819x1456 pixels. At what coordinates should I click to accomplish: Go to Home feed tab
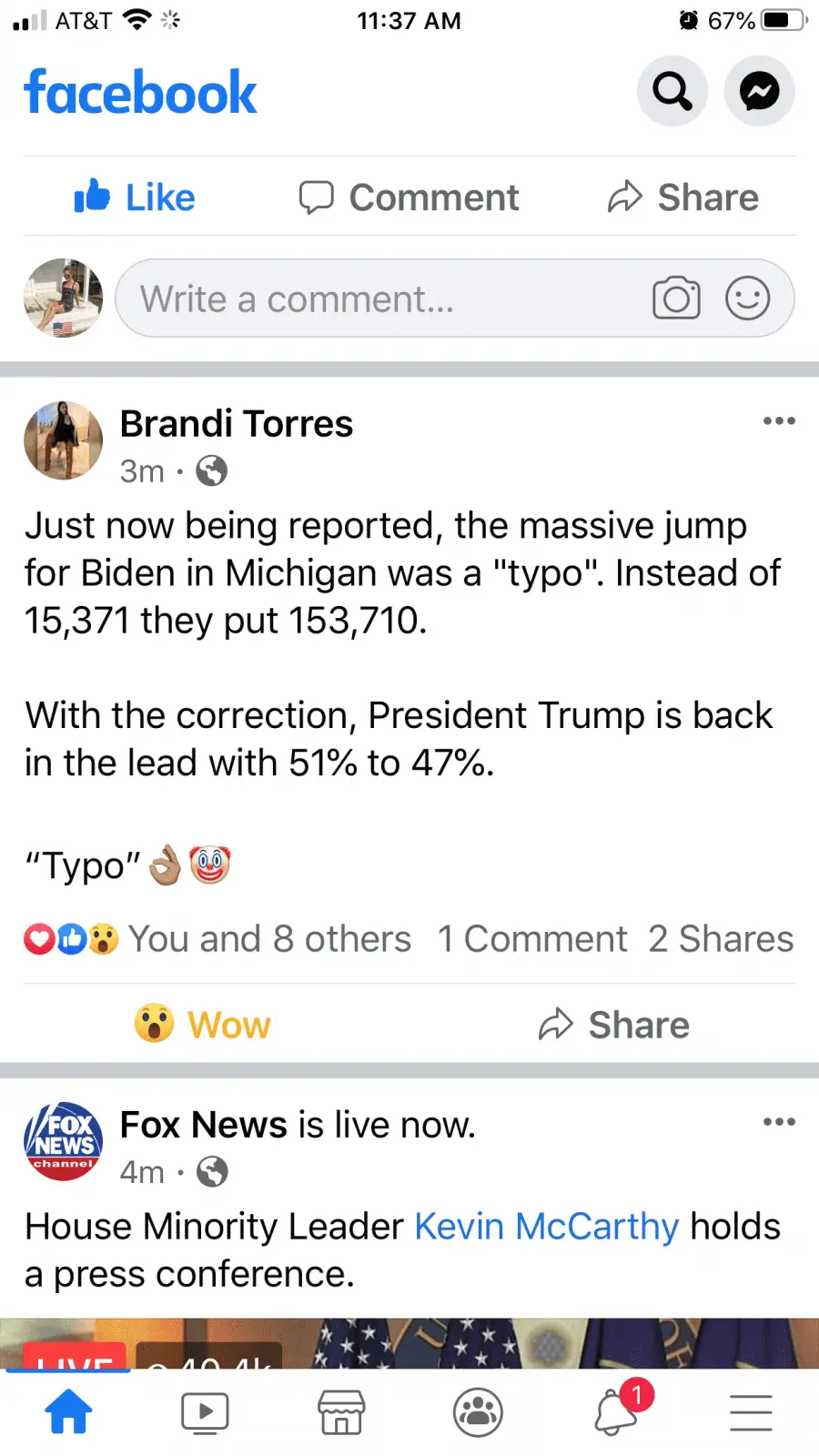point(69,1412)
